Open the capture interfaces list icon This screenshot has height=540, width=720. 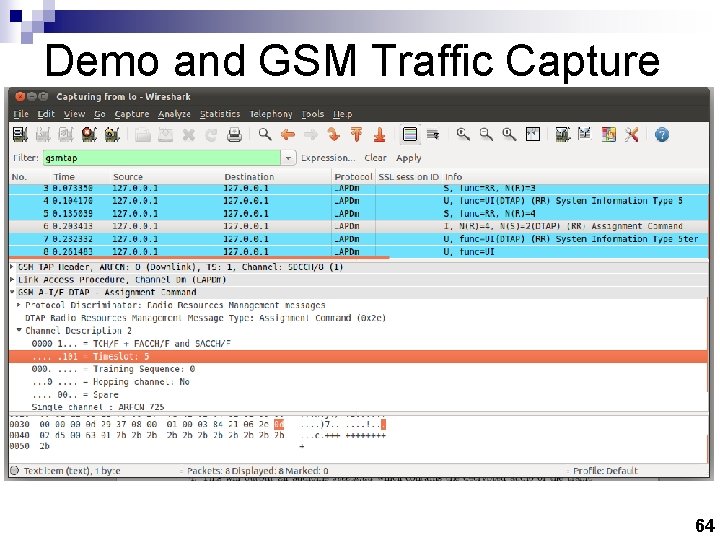coord(19,135)
